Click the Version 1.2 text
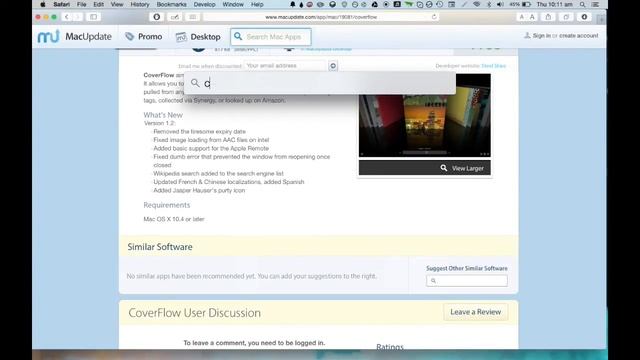This screenshot has width=640, height=360. point(159,123)
